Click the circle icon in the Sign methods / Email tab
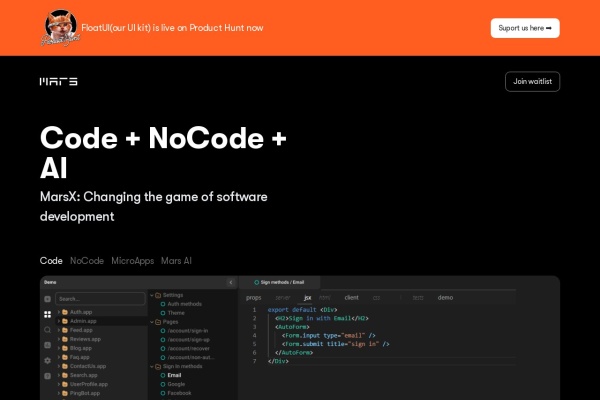 tap(257, 282)
